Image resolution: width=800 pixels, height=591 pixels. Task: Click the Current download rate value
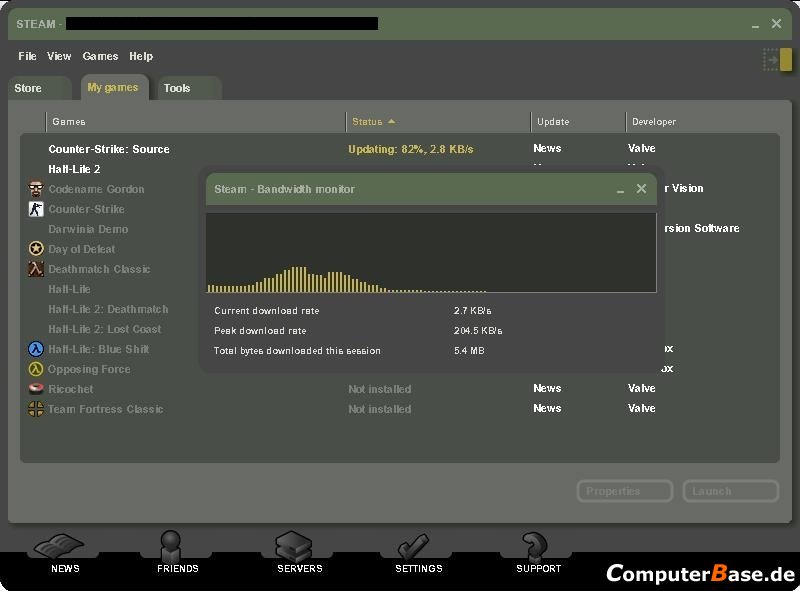click(x=472, y=310)
